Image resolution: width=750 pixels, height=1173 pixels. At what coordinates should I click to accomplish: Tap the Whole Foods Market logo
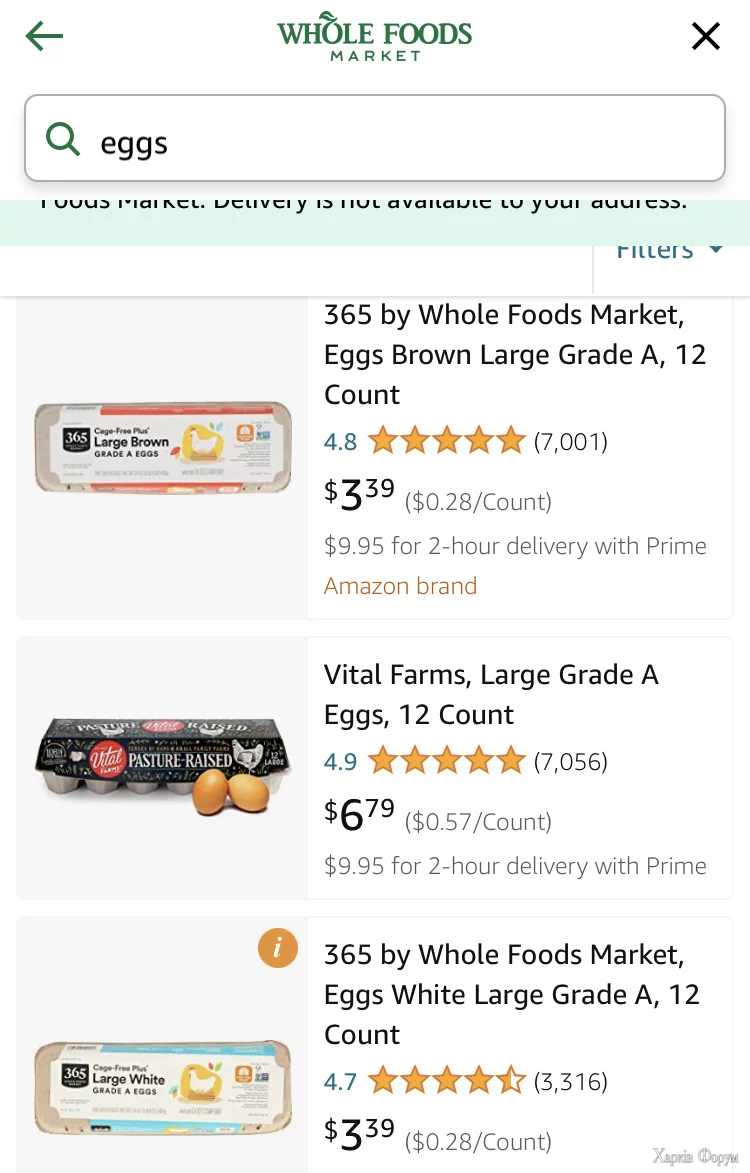click(375, 40)
